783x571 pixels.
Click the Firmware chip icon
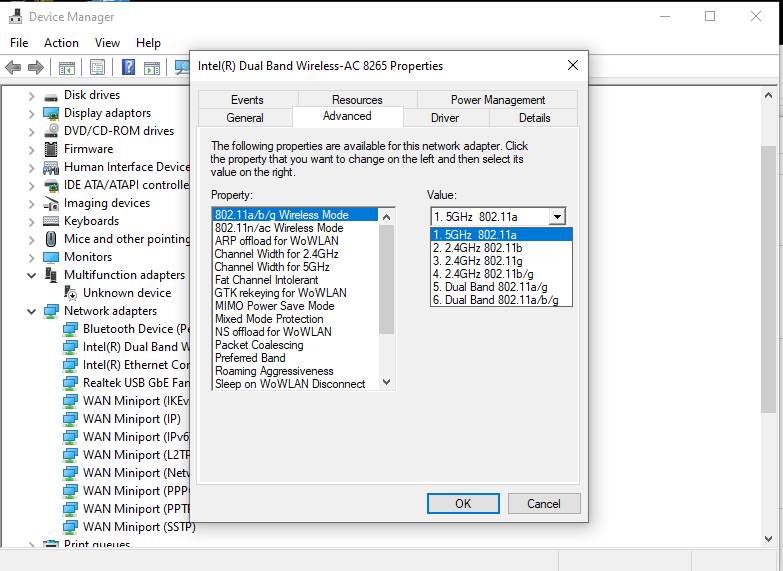50,149
